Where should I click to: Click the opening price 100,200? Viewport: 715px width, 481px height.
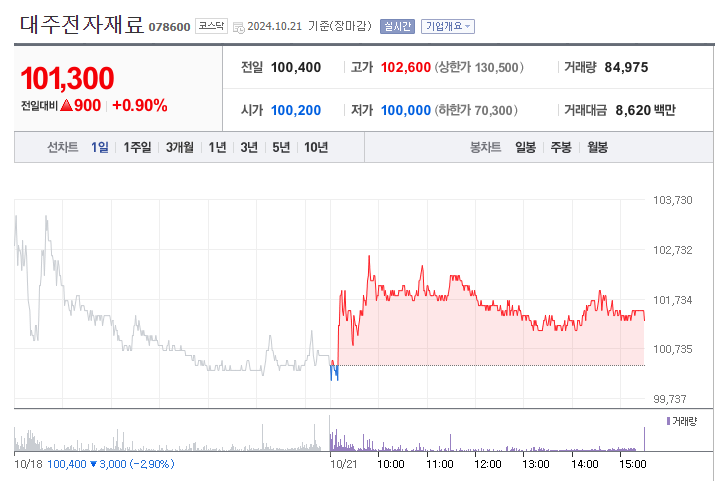tap(296, 110)
